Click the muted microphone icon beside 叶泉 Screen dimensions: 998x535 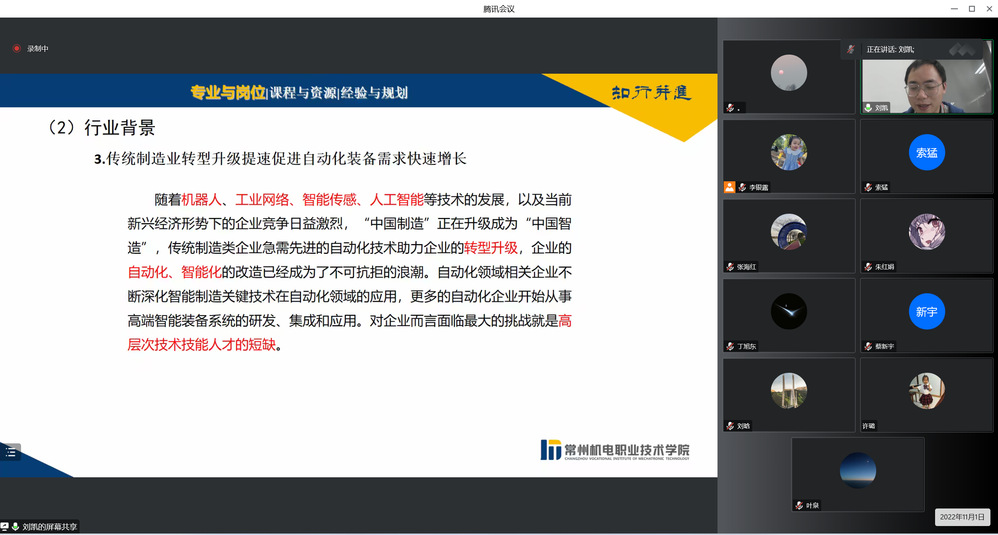click(799, 505)
